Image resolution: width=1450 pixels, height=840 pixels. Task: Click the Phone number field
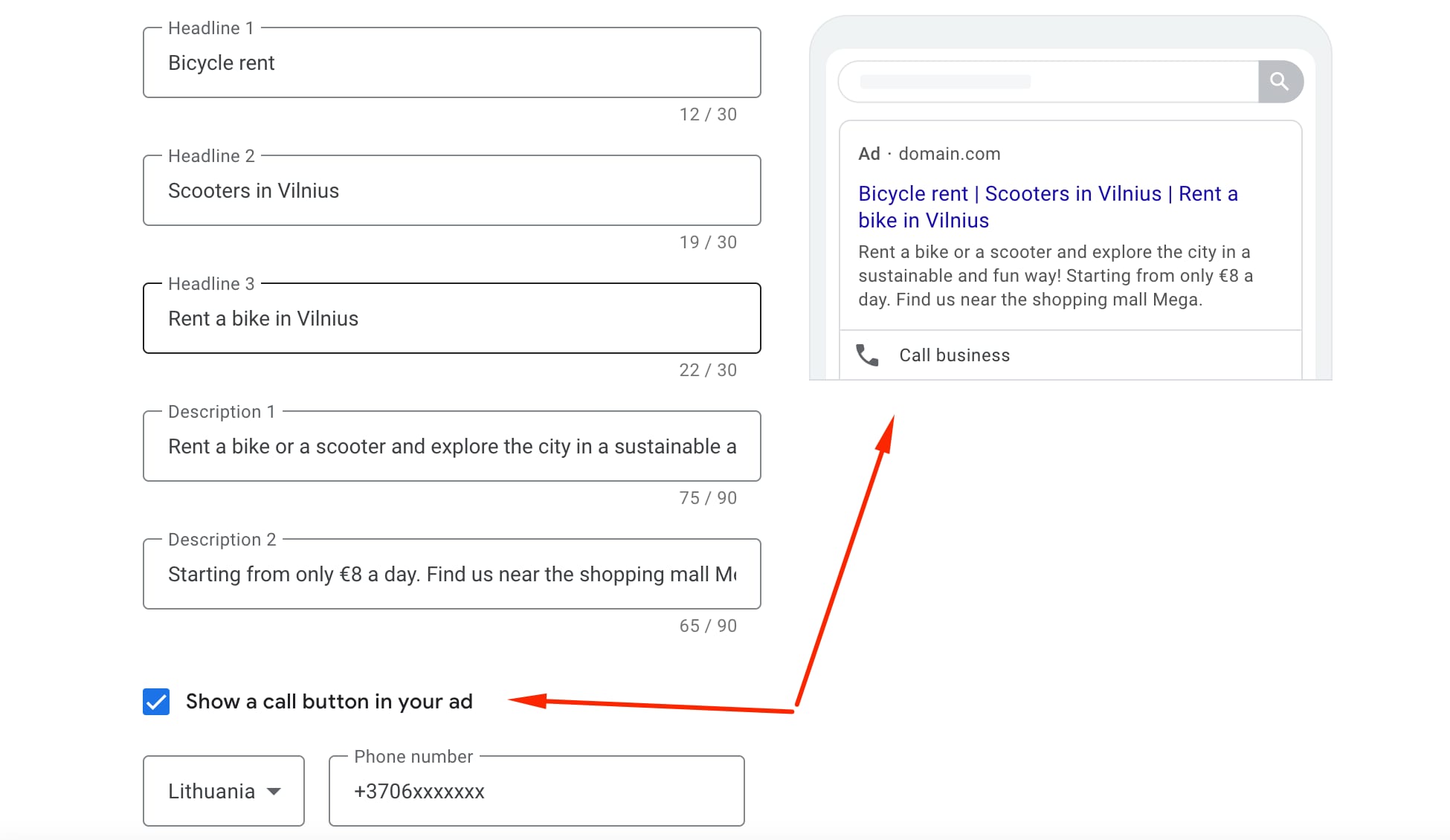pos(536,792)
